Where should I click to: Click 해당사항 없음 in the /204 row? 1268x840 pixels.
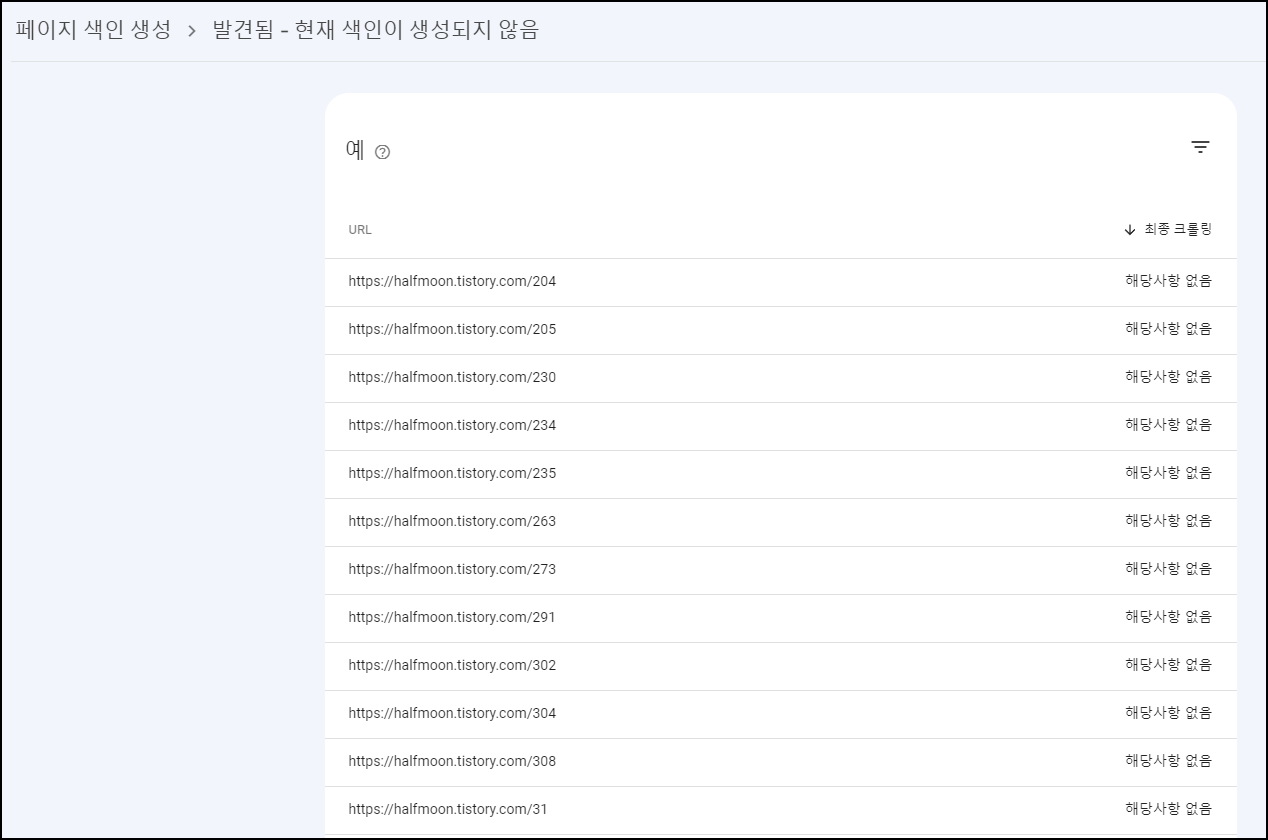pos(1168,281)
